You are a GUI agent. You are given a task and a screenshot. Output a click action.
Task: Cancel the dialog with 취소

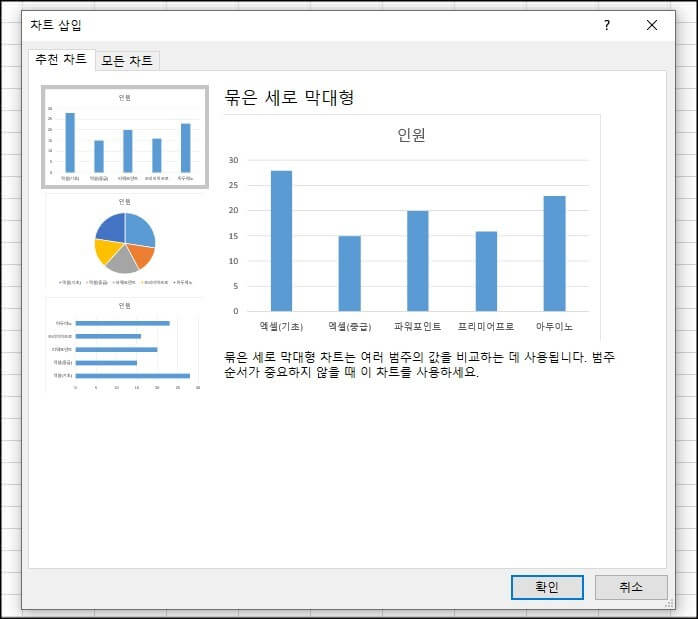point(631,587)
